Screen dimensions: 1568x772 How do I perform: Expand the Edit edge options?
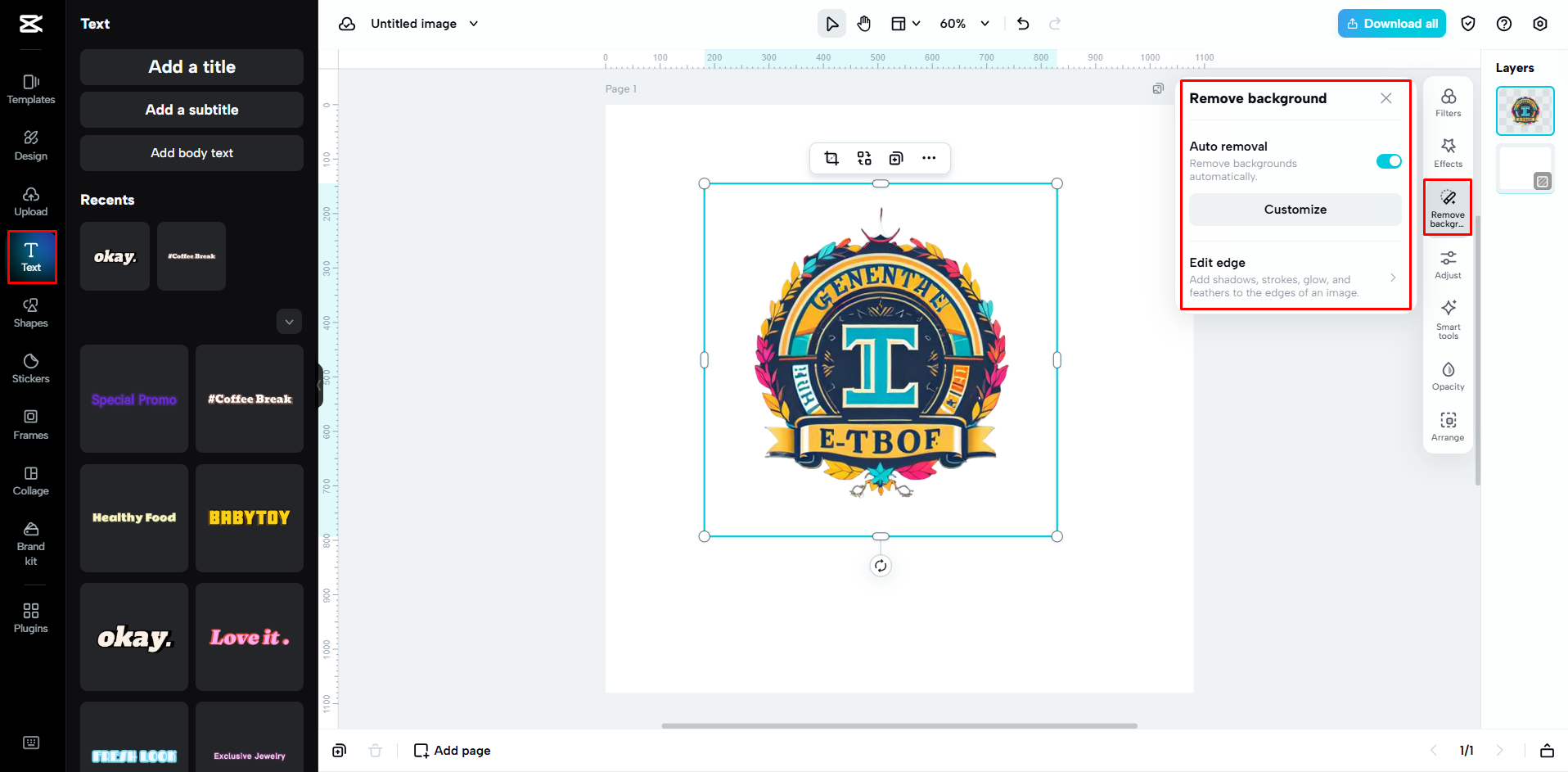[1393, 278]
